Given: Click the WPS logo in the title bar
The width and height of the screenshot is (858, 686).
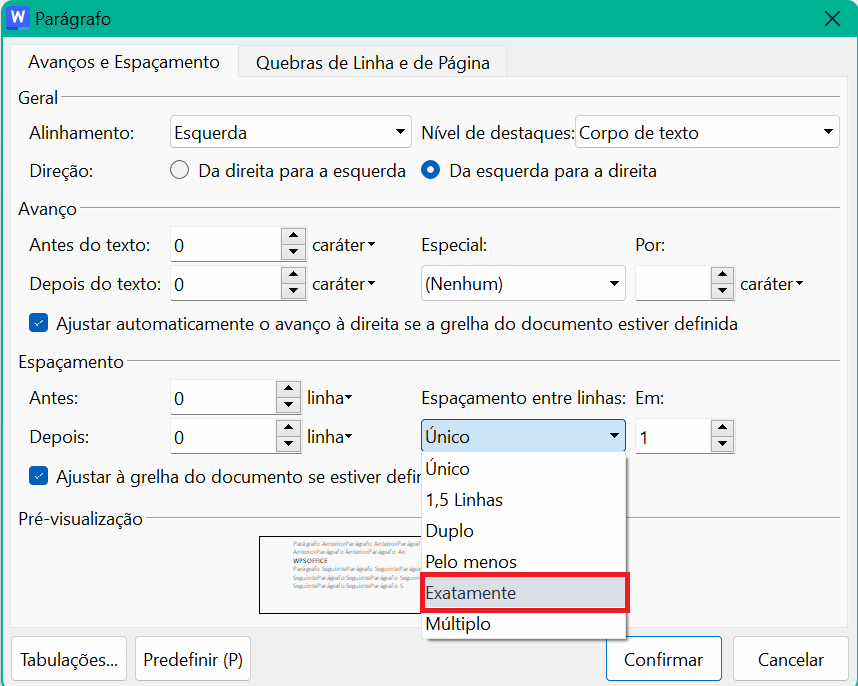Looking at the screenshot, I should [x=17, y=19].
